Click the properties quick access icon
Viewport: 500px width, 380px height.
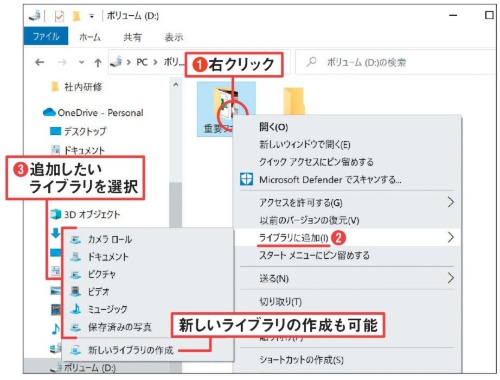click(59, 16)
